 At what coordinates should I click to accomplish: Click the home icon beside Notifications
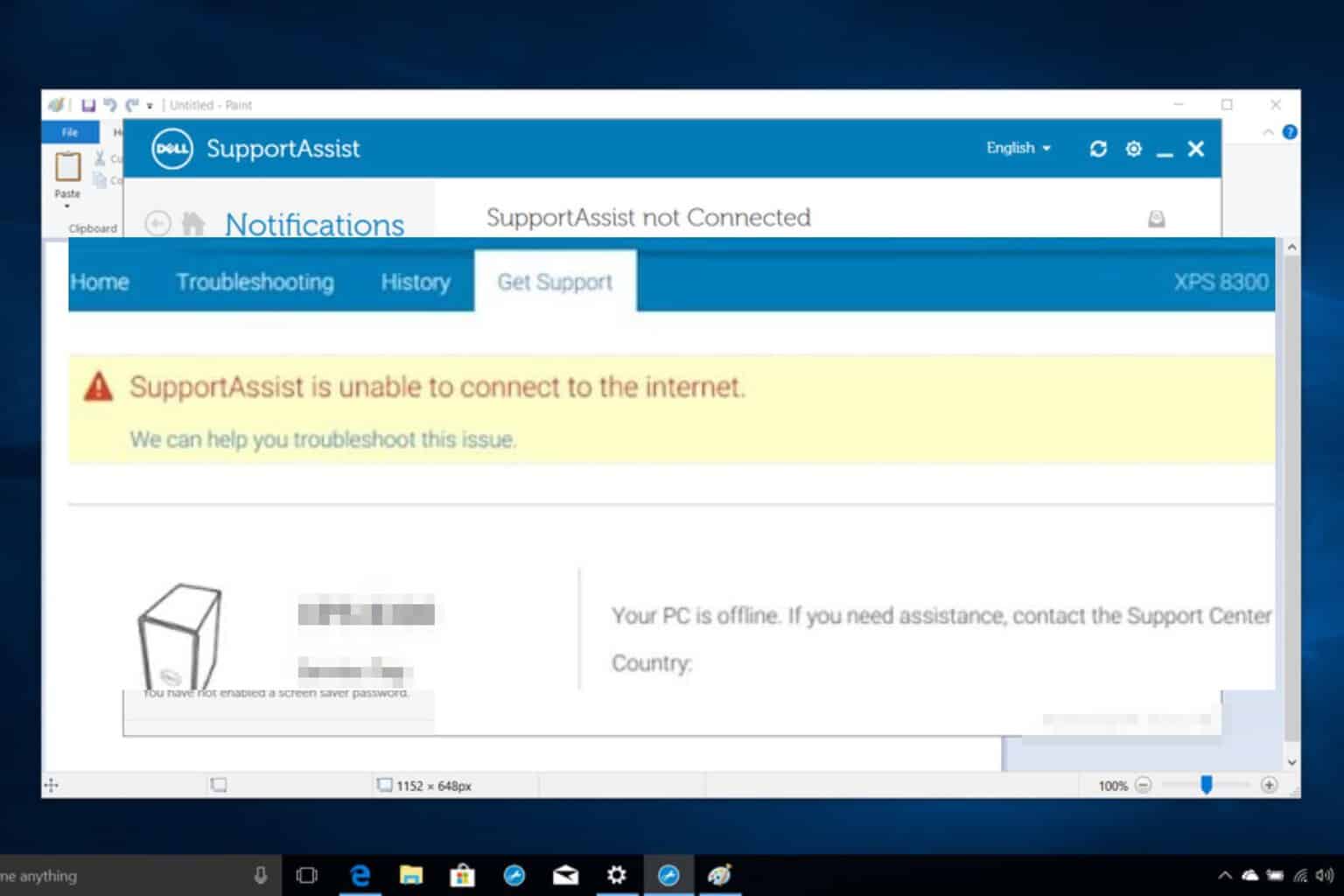coord(192,224)
